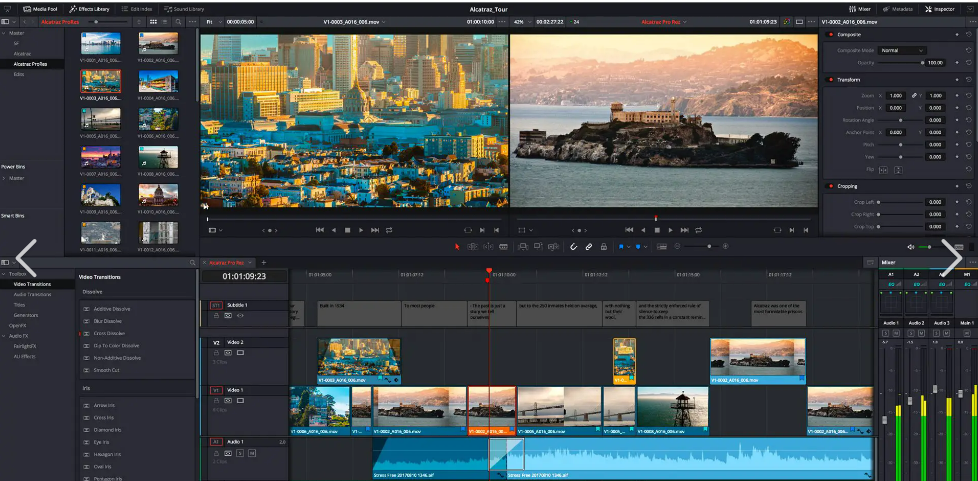Toggle the Position Lock padlock icon
Viewport: 978px width, 481px height.
click(x=604, y=246)
